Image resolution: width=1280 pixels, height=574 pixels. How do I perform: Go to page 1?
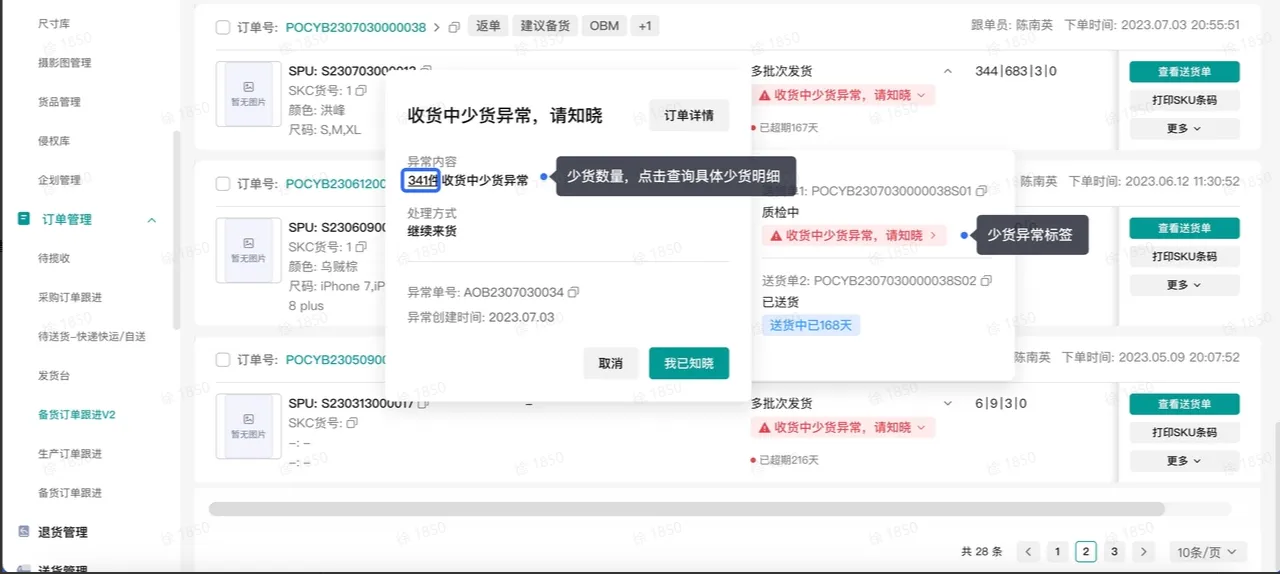click(x=1057, y=551)
